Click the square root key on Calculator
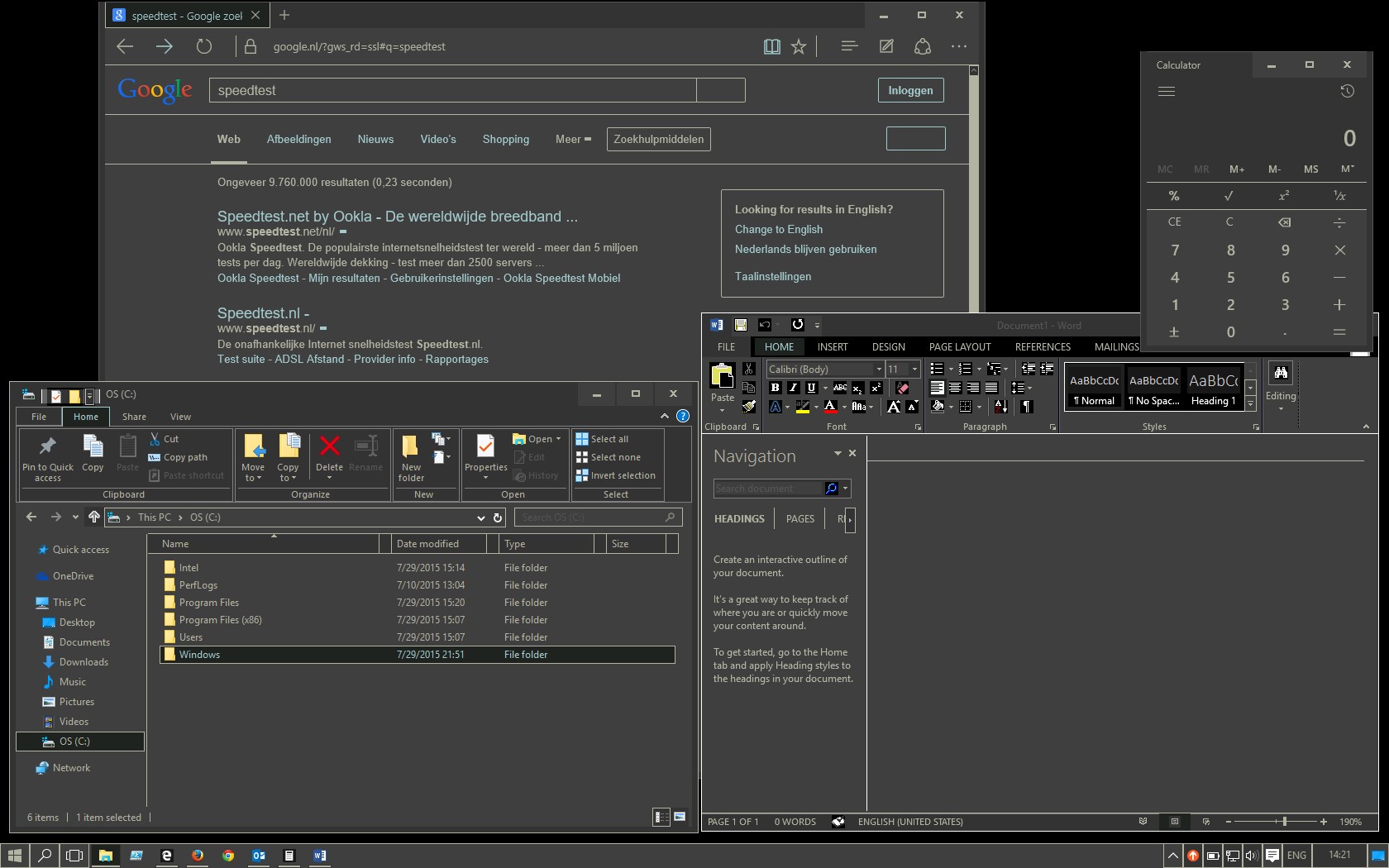The image size is (1389, 868). point(1229,196)
